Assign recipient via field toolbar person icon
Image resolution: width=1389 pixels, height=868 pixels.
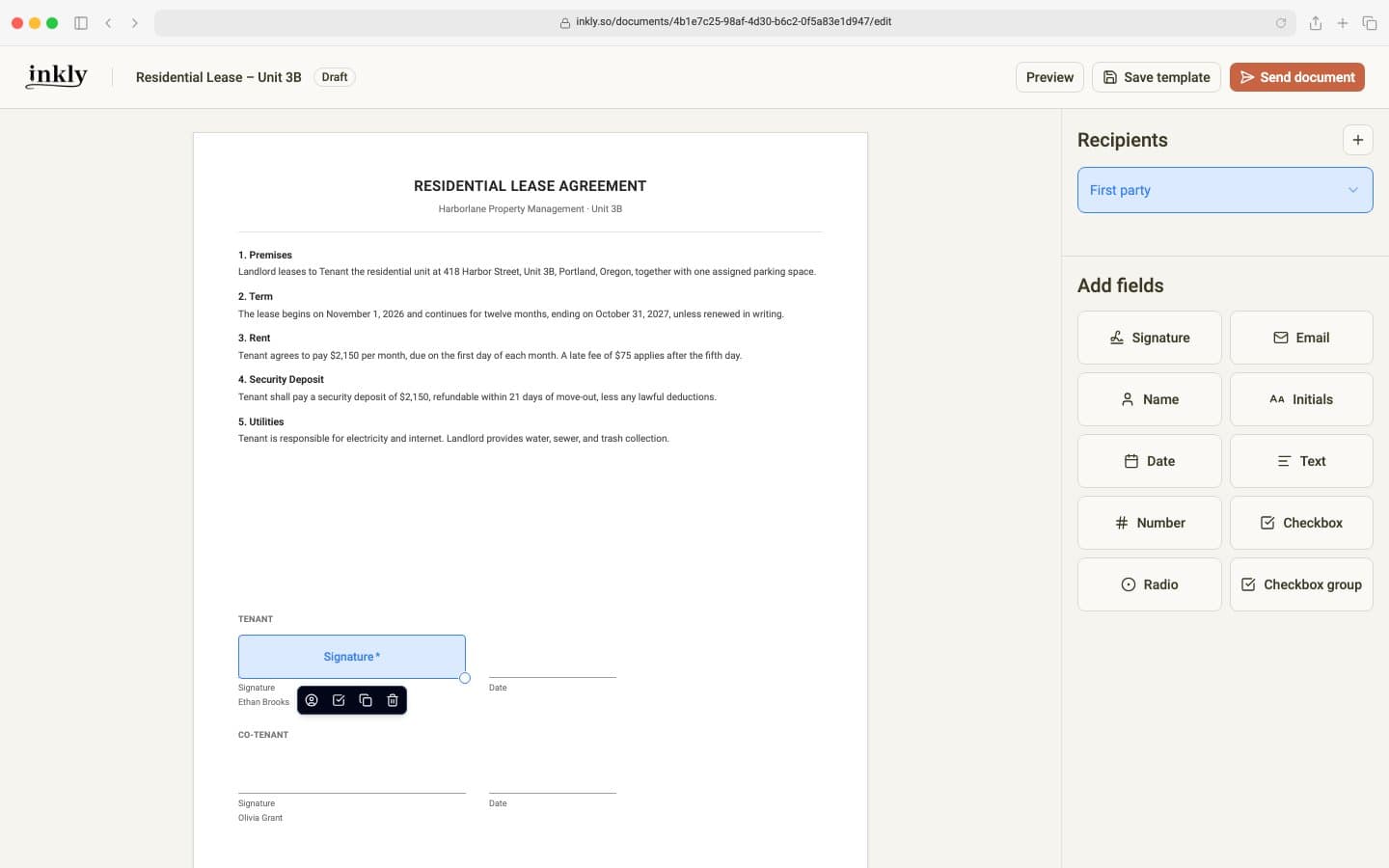coord(312,700)
